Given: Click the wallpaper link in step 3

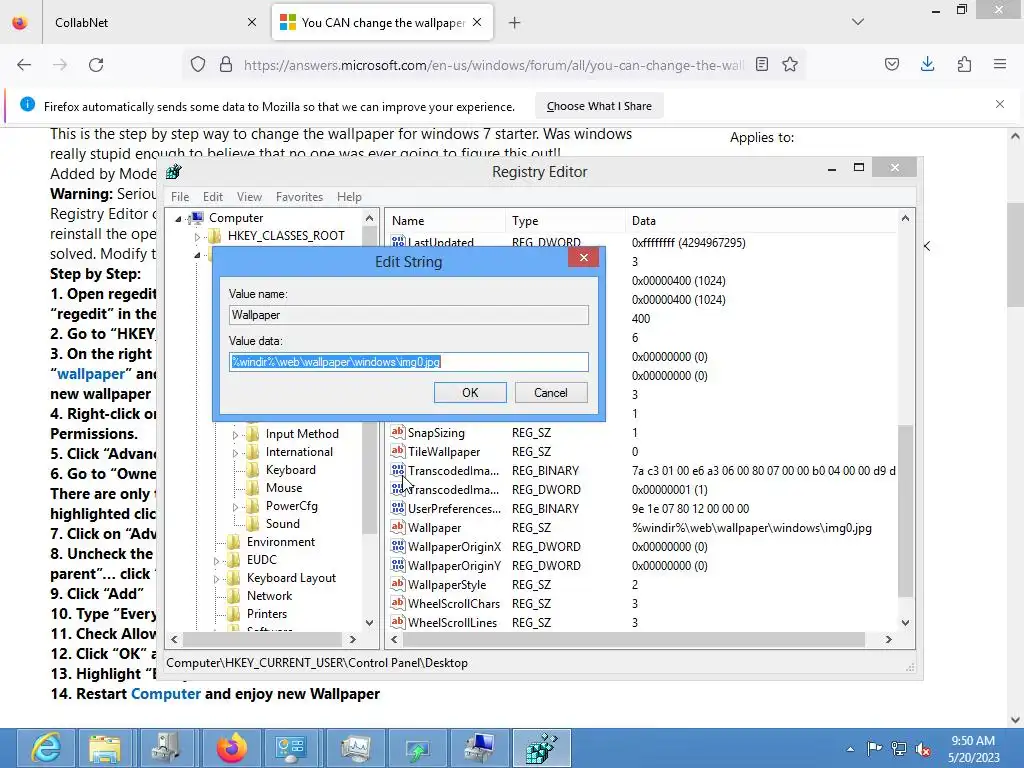Looking at the screenshot, I should (91, 374).
